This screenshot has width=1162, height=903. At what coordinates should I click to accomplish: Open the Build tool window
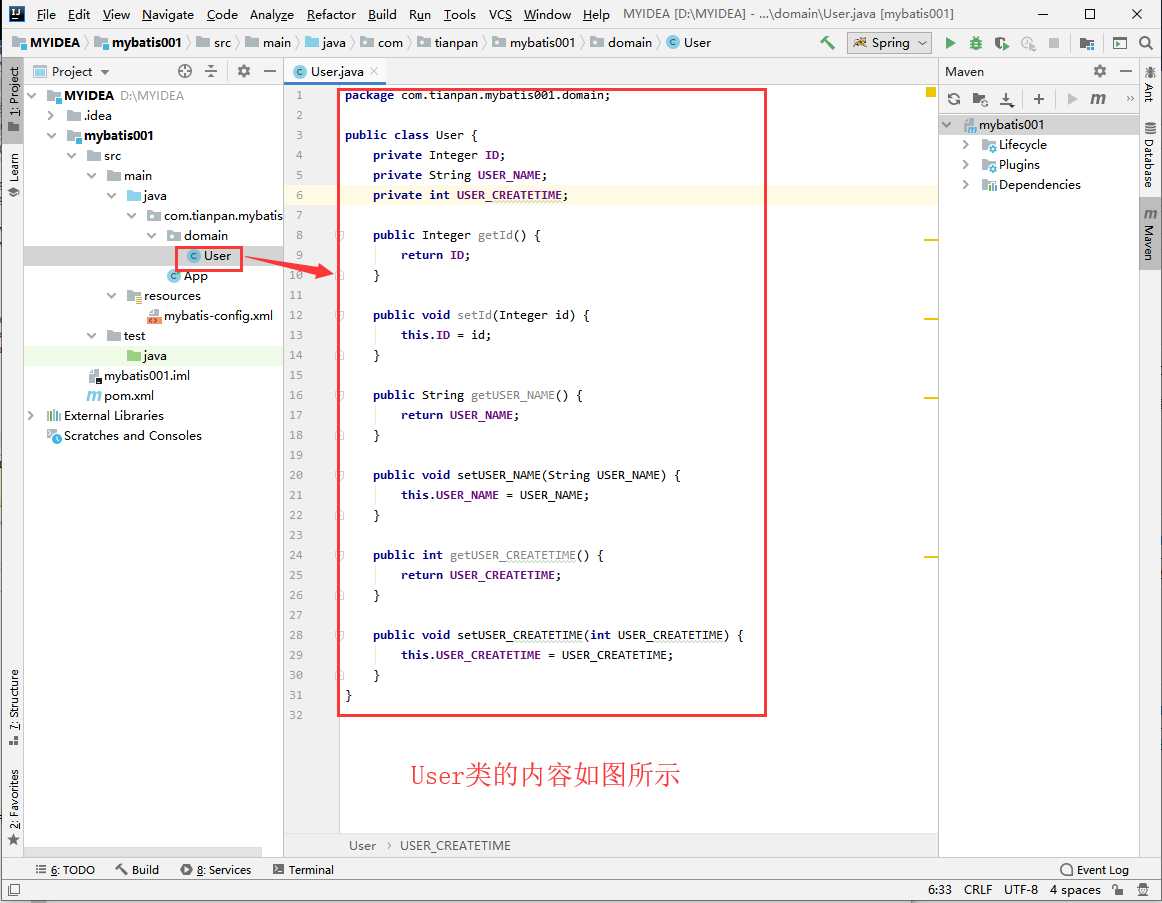point(136,870)
